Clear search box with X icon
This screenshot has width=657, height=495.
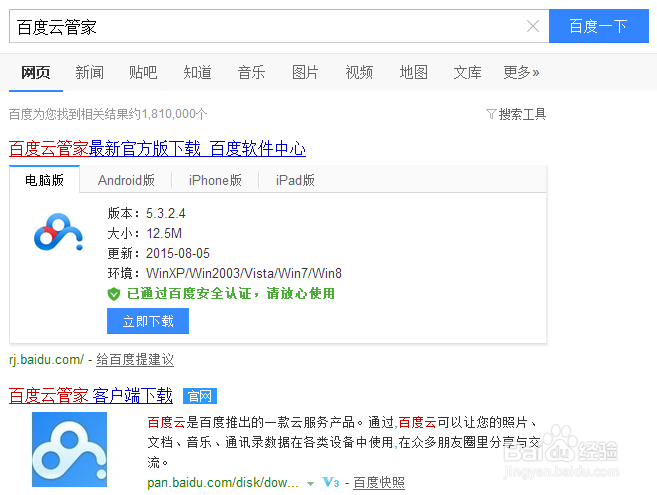tap(533, 26)
